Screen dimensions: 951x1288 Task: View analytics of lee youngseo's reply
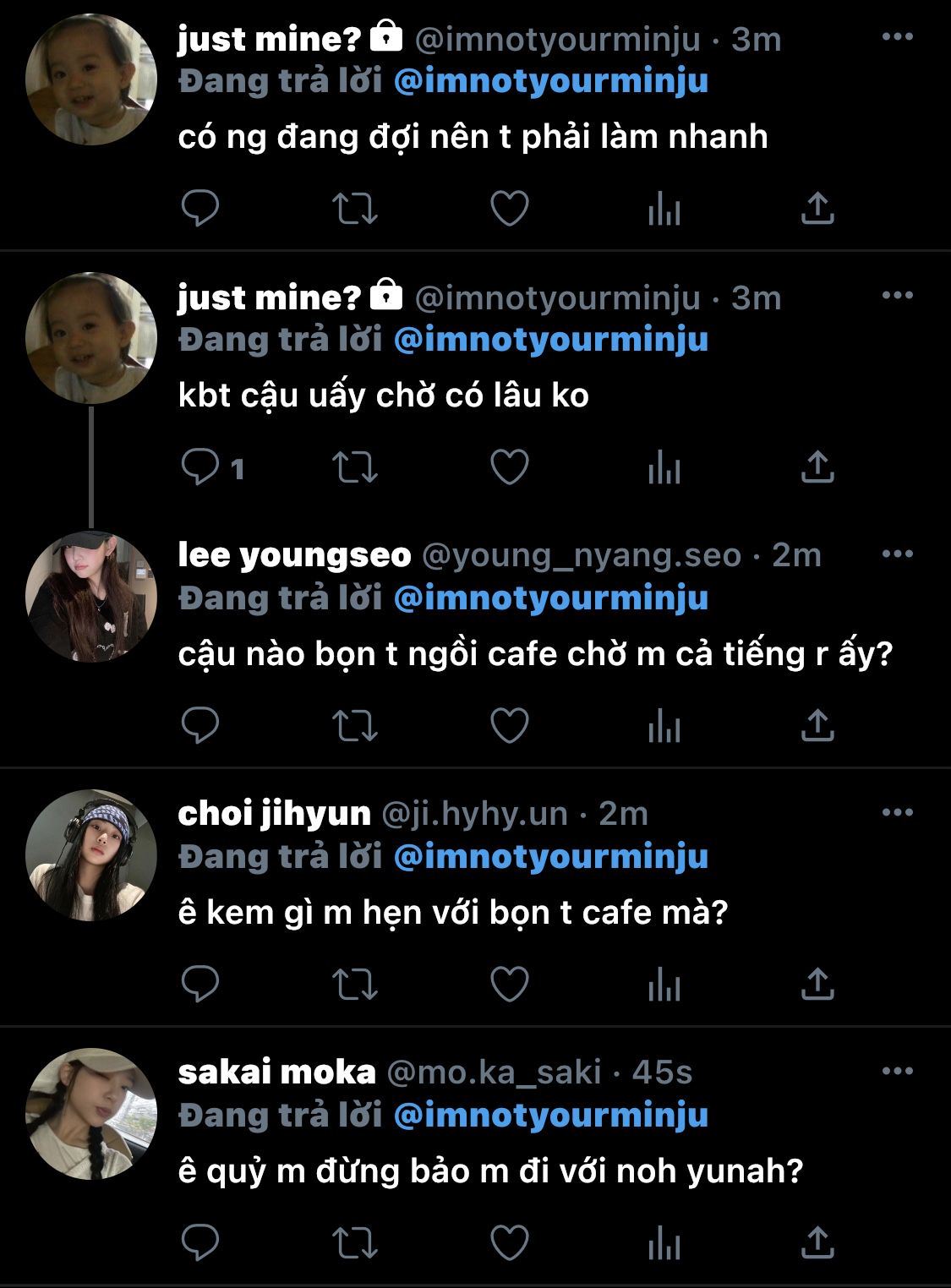coord(664,725)
